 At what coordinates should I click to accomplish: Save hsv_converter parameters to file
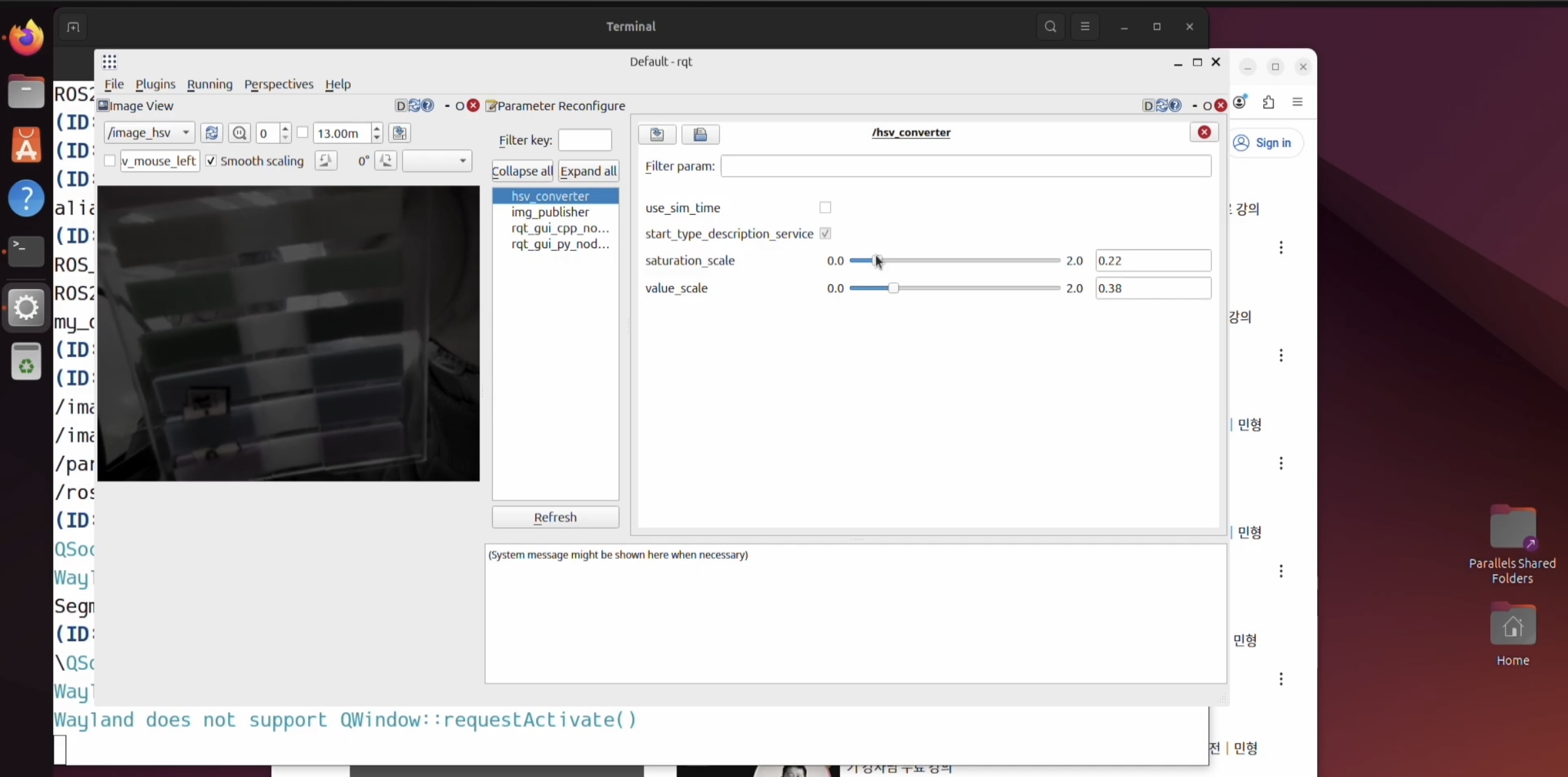tap(700, 135)
